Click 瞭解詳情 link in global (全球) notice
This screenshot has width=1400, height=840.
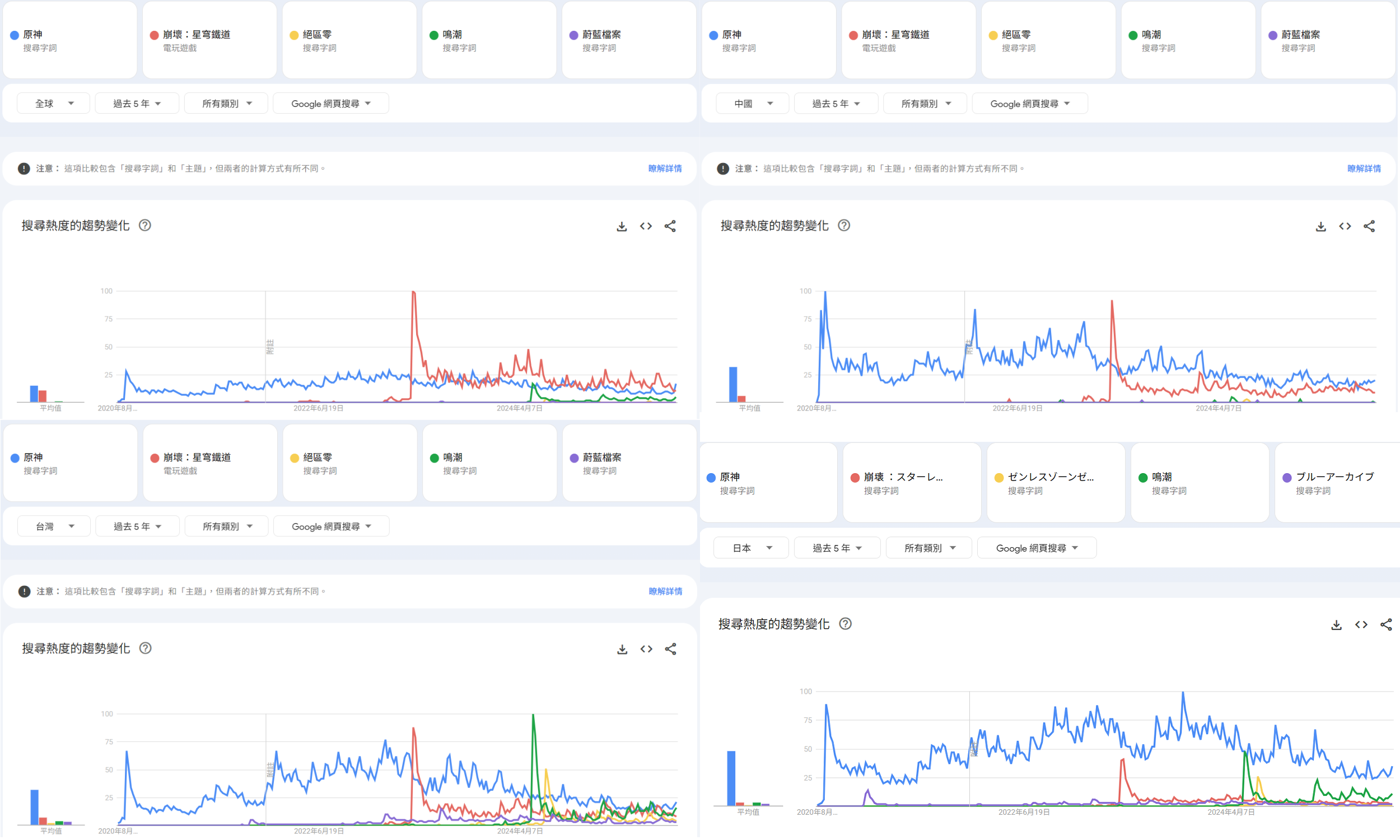point(664,169)
